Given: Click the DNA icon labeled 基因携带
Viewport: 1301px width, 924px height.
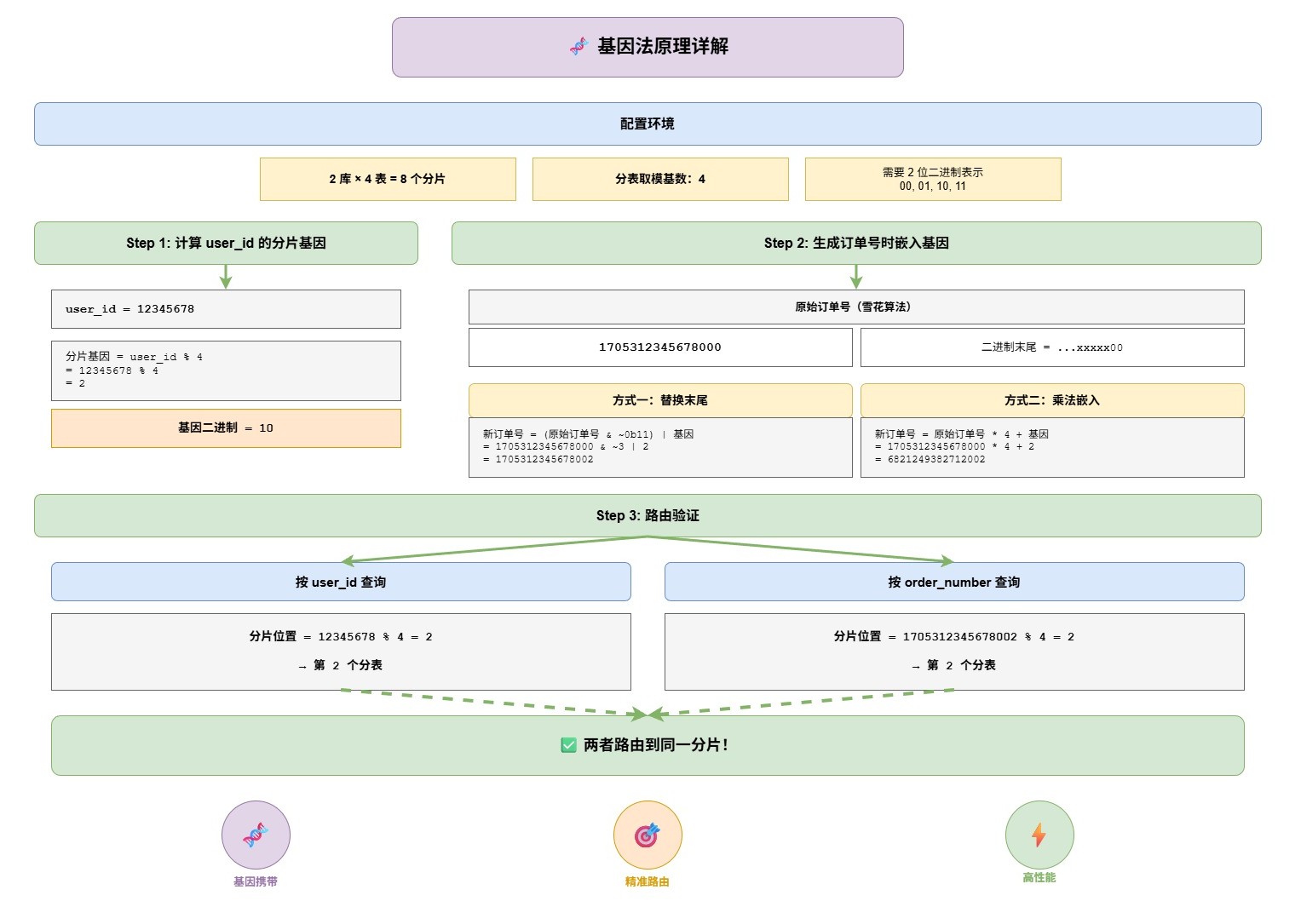Looking at the screenshot, I should (256, 835).
